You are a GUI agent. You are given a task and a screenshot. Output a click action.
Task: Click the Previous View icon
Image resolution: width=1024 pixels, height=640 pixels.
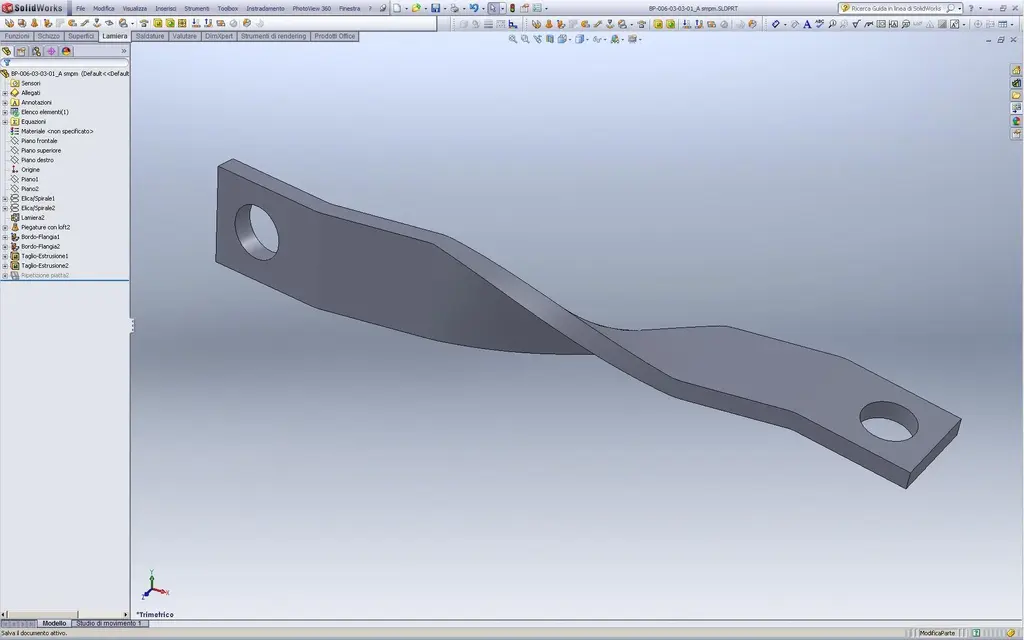coord(537,39)
